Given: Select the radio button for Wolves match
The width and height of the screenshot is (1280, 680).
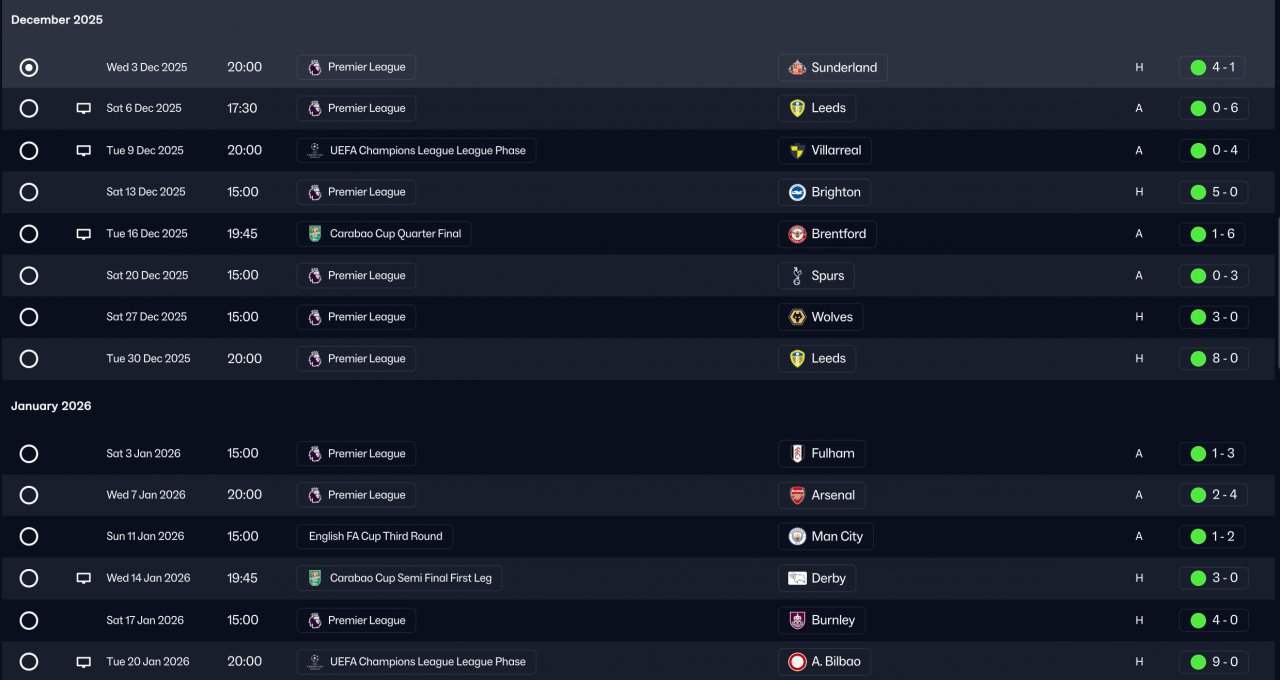Looking at the screenshot, I should pos(29,317).
